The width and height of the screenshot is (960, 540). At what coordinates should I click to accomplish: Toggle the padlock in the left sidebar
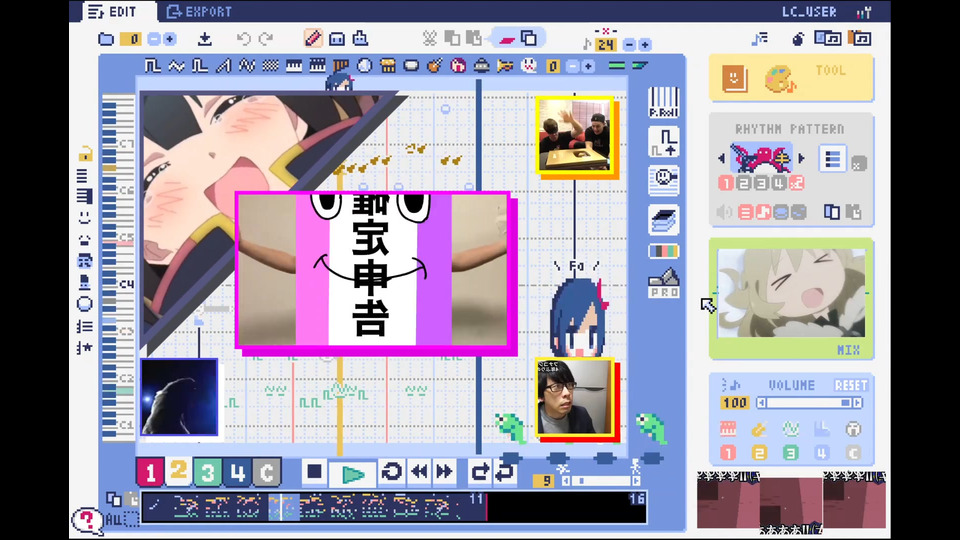(85, 154)
